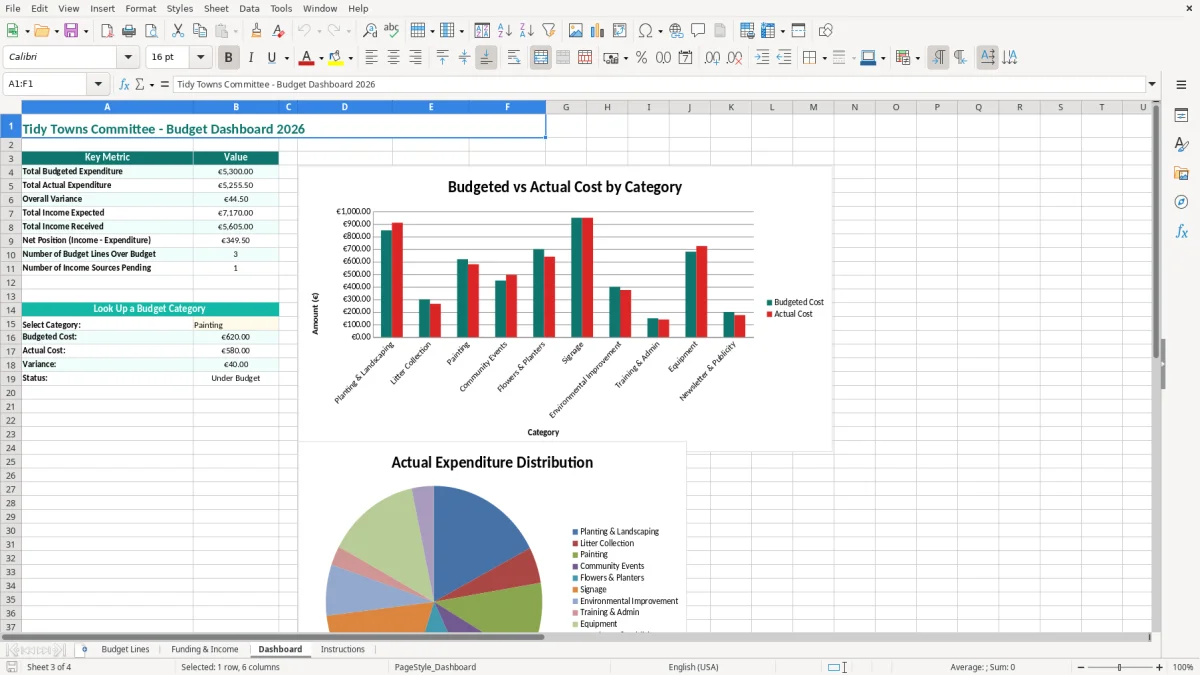
Task: Toggle Wrap Text
Action: pyautogui.click(x=514, y=58)
